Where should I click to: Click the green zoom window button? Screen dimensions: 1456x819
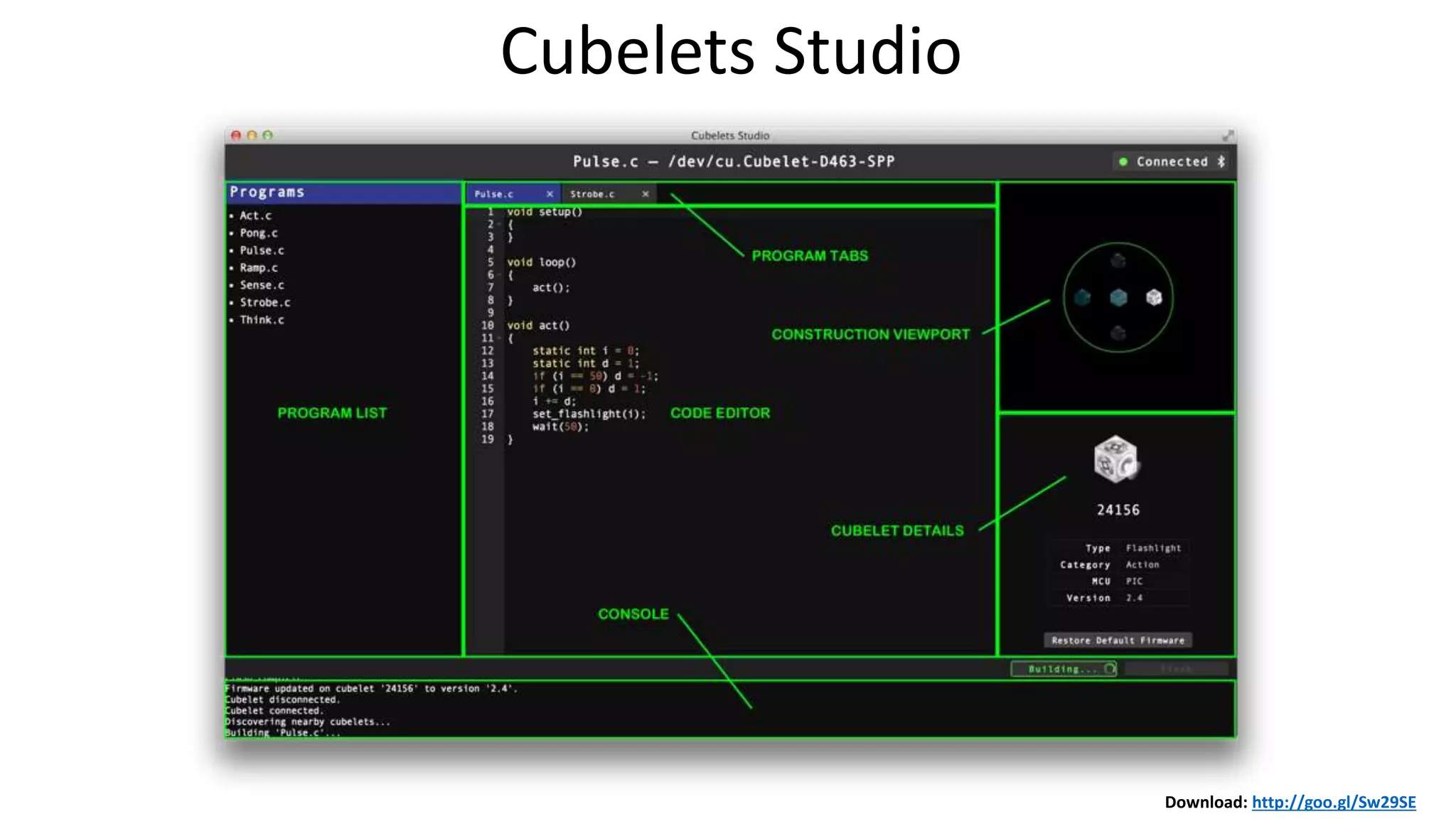coord(267,135)
